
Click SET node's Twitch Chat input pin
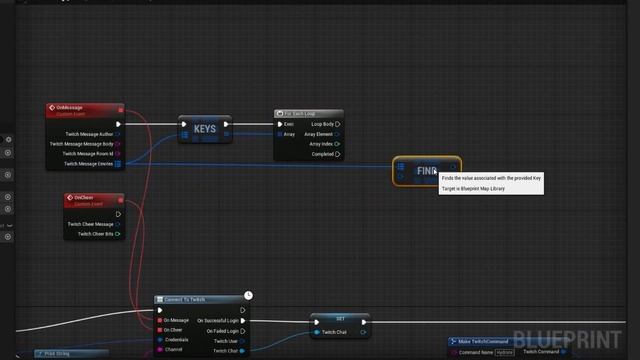tap(317, 332)
